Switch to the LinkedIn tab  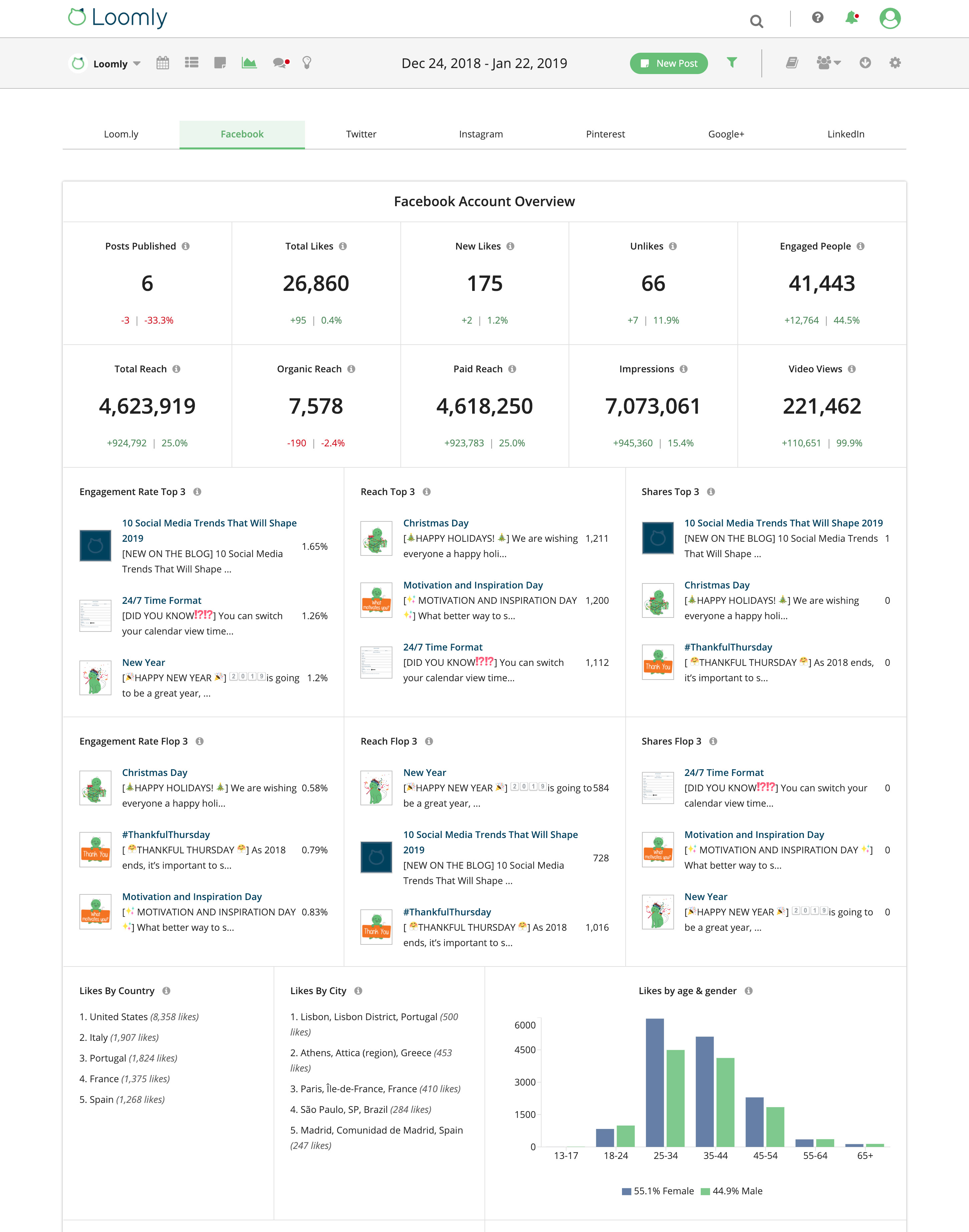pyautogui.click(x=845, y=134)
